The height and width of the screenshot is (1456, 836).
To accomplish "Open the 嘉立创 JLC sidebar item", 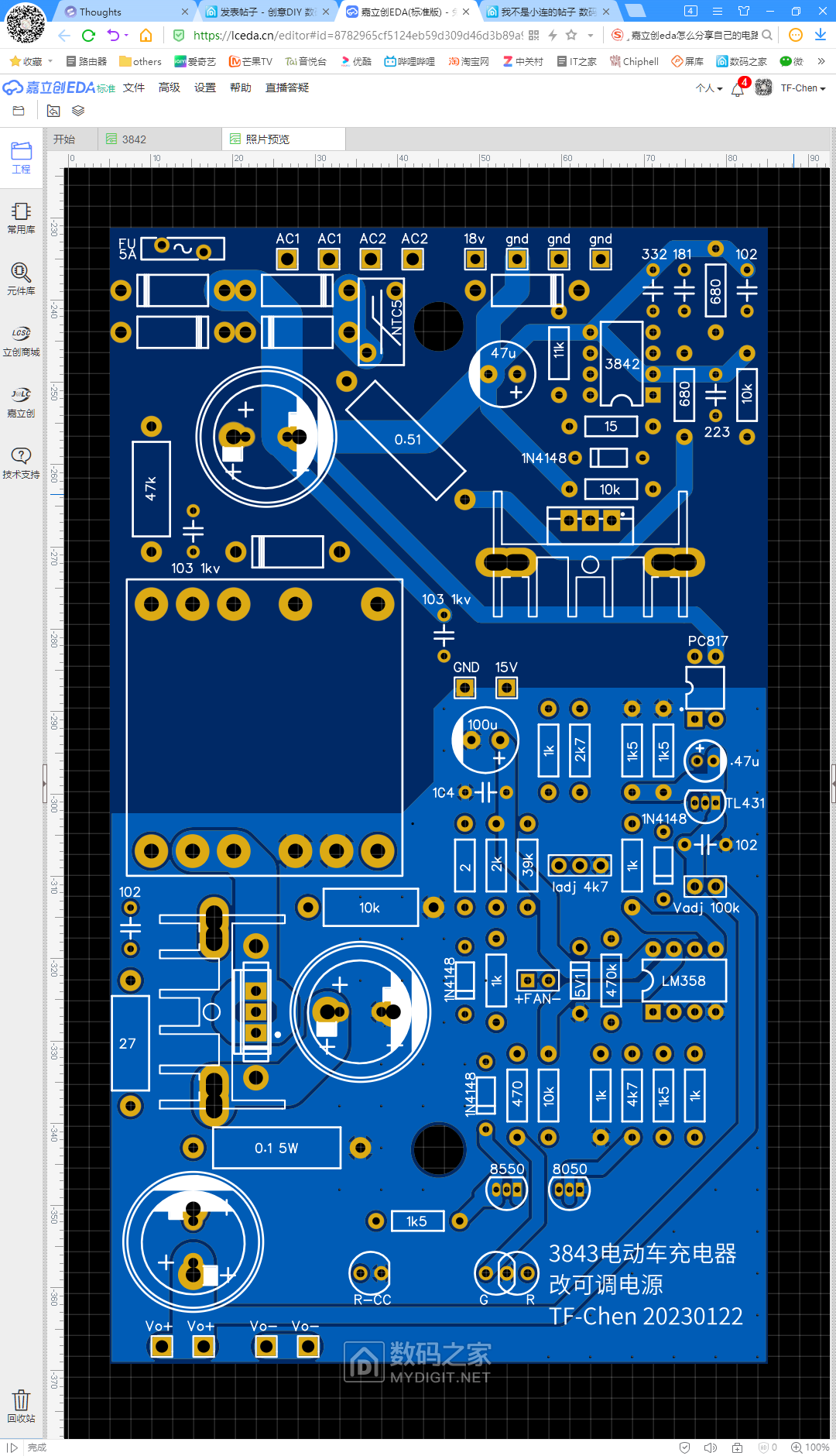I will [21, 403].
